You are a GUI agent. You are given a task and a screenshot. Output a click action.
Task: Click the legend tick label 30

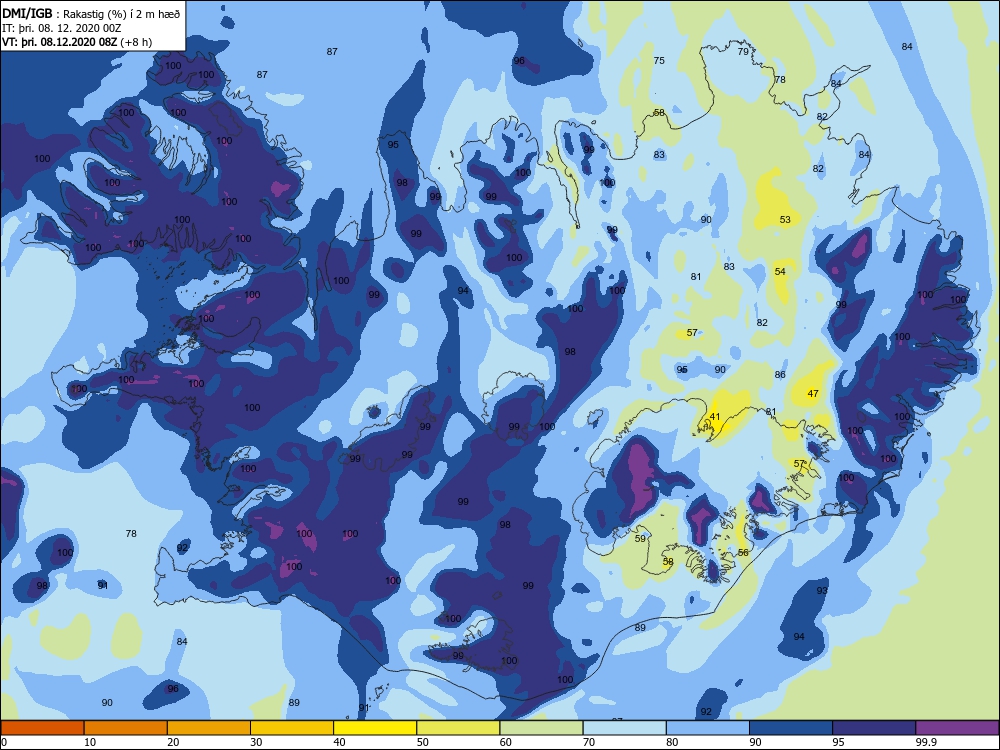pos(256,742)
